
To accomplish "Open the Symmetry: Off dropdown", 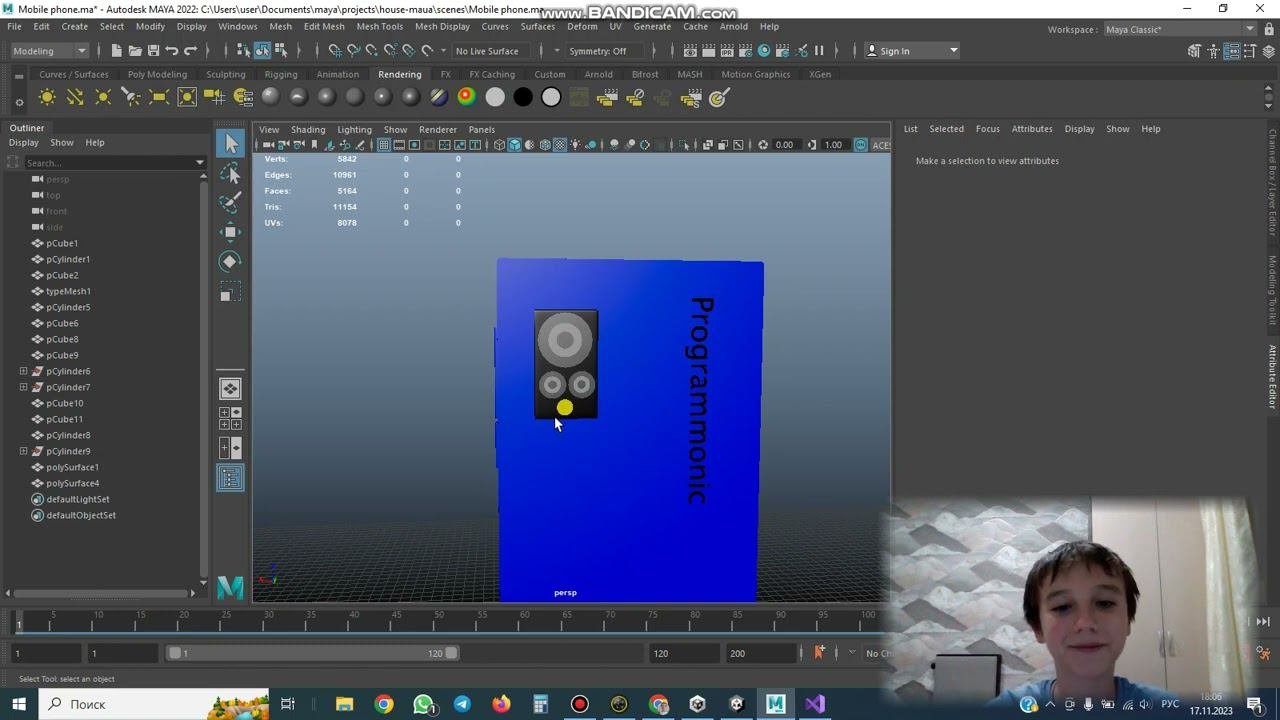I will click(x=604, y=51).
